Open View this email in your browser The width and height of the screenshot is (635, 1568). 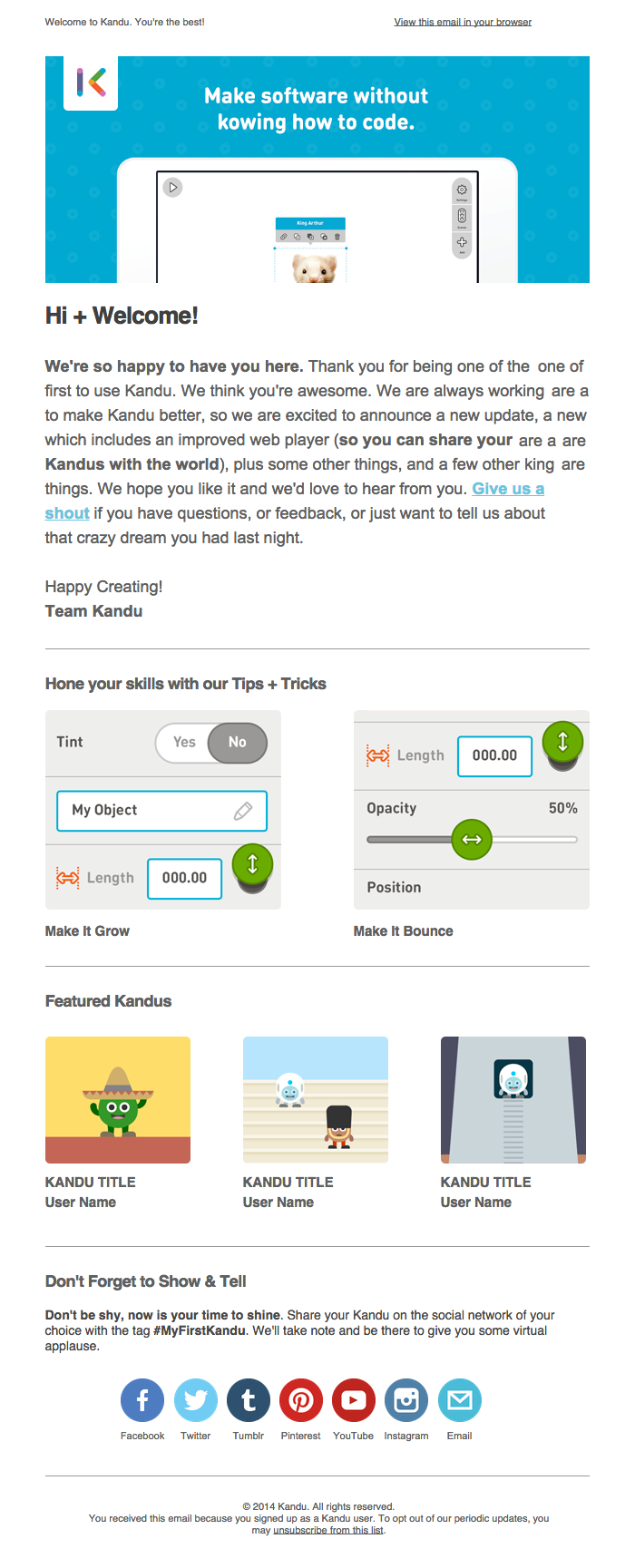coord(463,22)
